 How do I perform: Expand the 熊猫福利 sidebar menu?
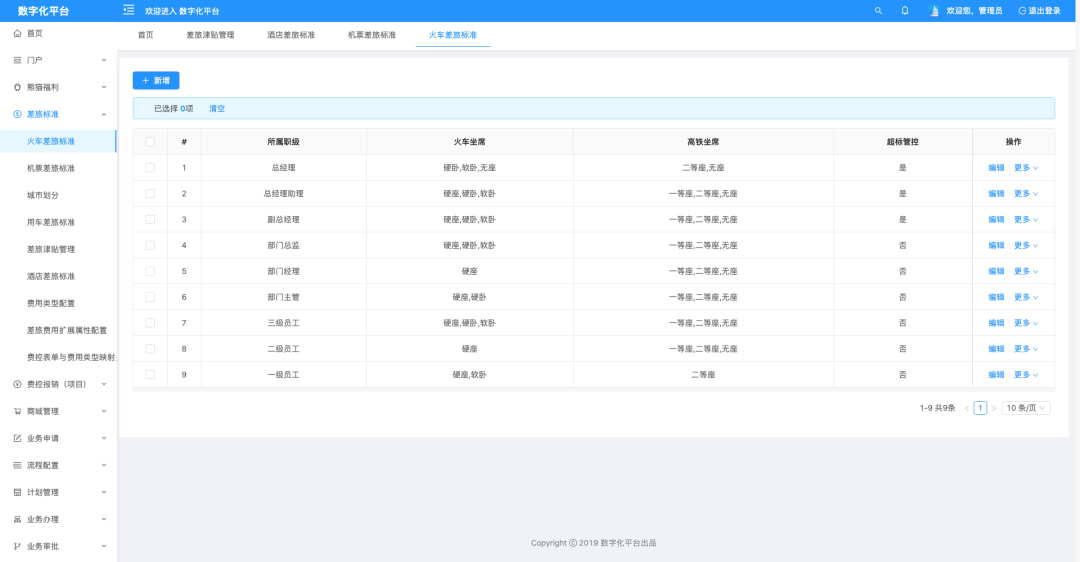(104, 87)
